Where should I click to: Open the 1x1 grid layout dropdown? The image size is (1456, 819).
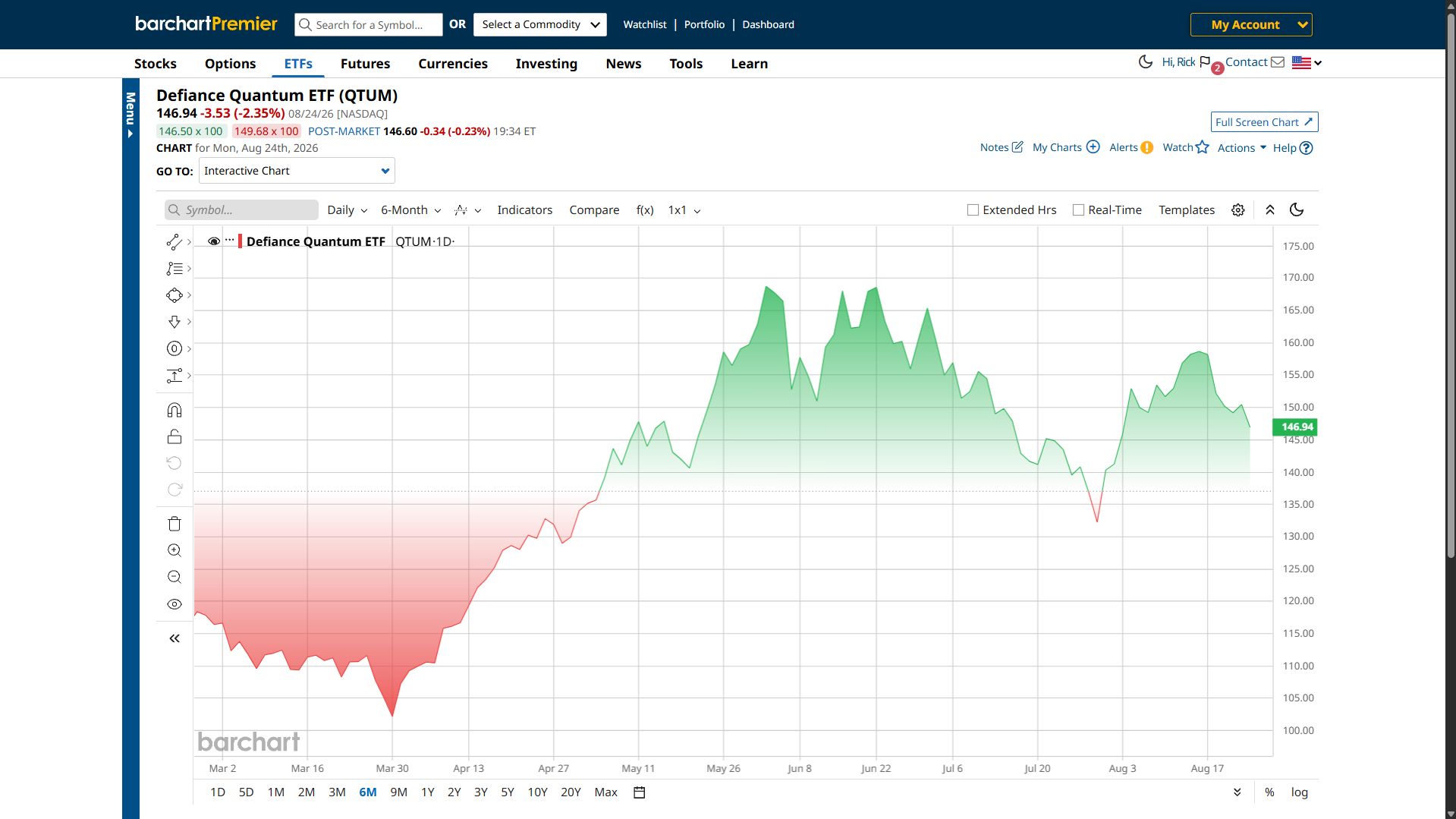(x=684, y=210)
